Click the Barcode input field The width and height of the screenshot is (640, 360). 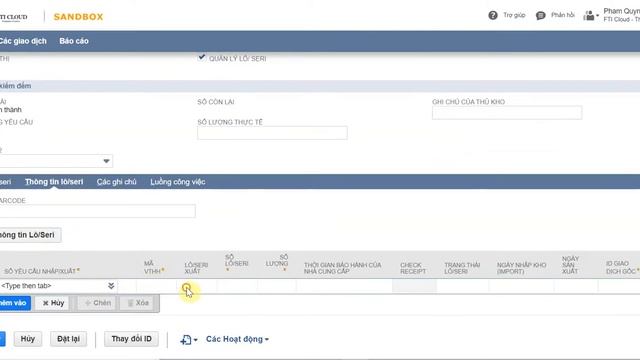point(97,211)
